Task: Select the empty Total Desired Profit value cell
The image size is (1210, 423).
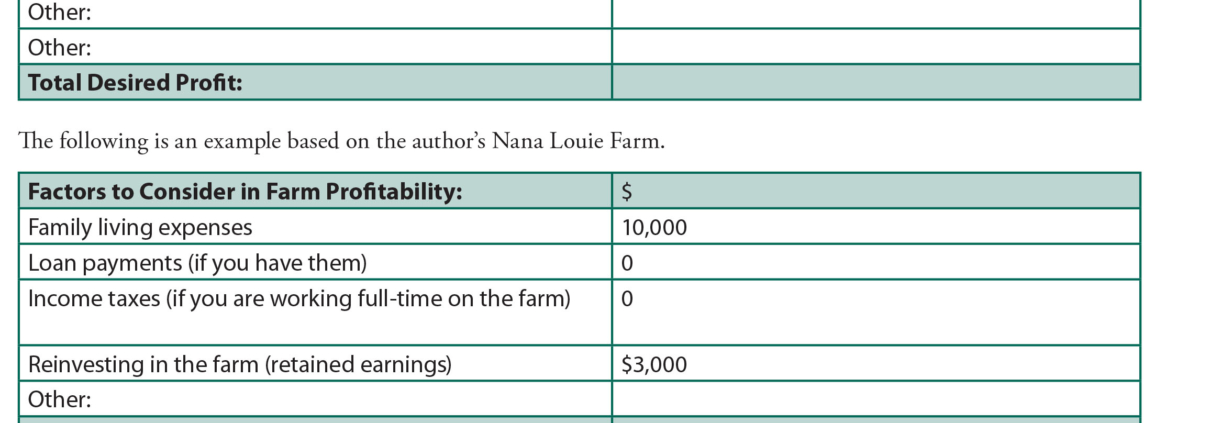Action: point(875,83)
